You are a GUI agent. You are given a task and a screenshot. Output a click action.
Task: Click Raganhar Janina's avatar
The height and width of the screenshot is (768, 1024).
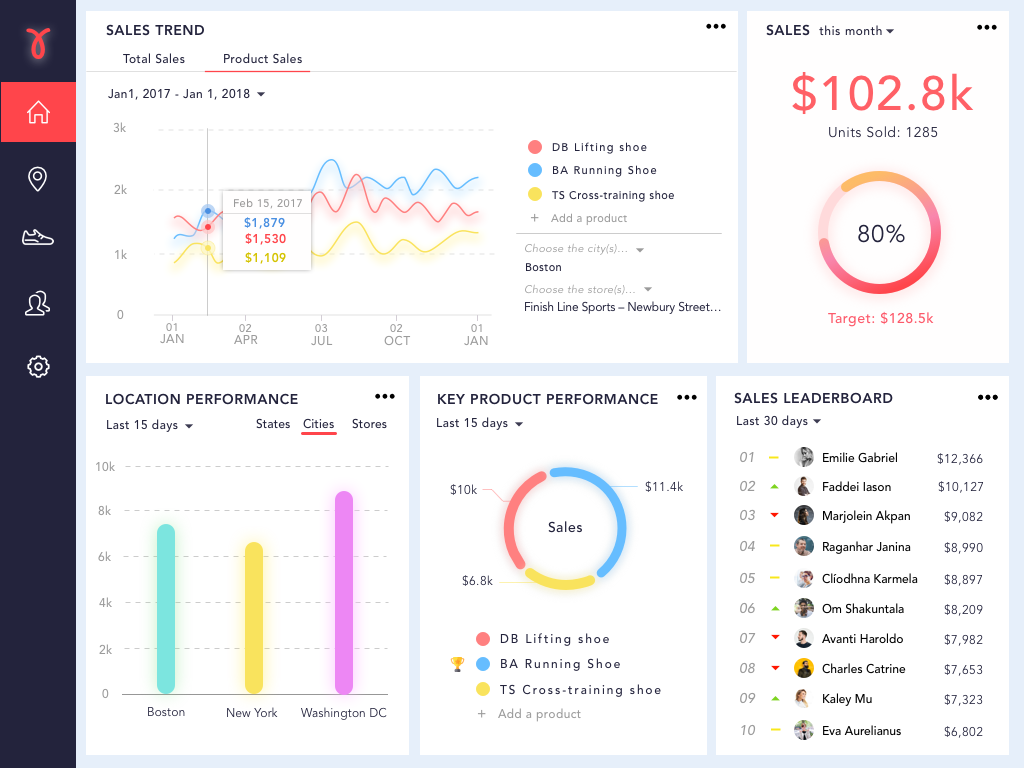804,546
